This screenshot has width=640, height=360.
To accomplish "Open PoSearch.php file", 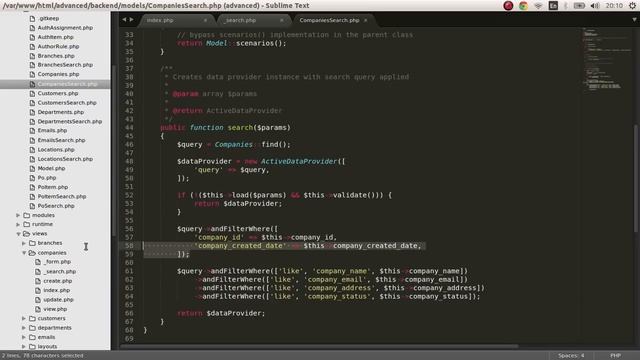I will pos(56,206).
